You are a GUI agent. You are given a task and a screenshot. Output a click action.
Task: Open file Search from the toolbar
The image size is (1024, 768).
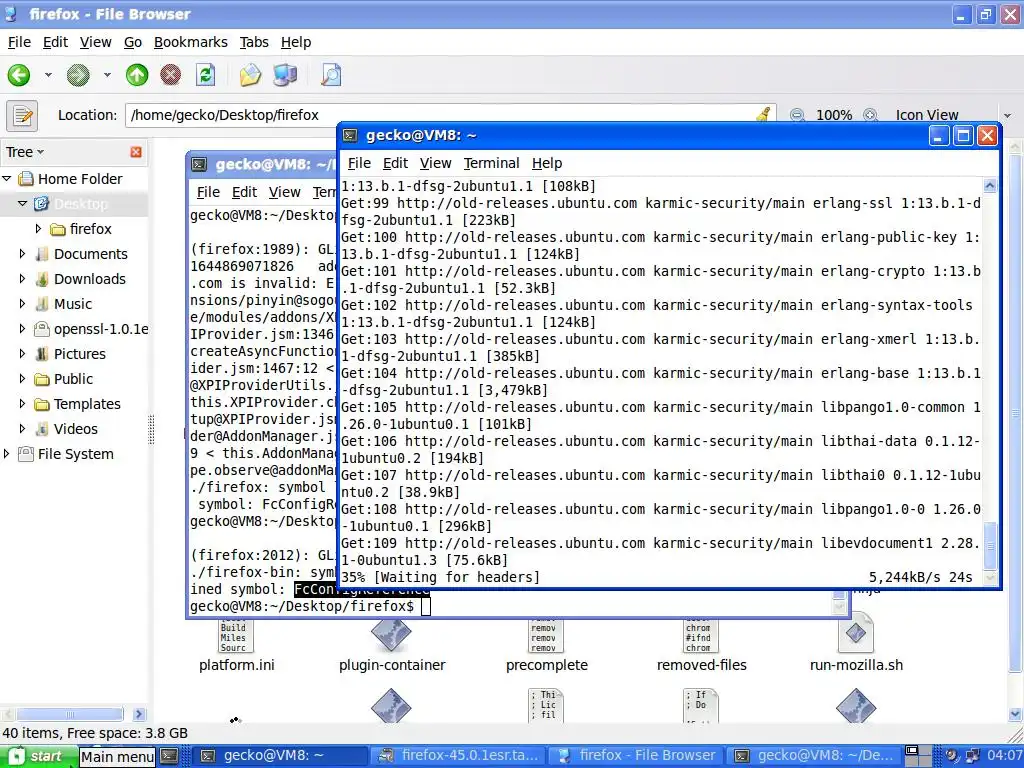tap(331, 75)
